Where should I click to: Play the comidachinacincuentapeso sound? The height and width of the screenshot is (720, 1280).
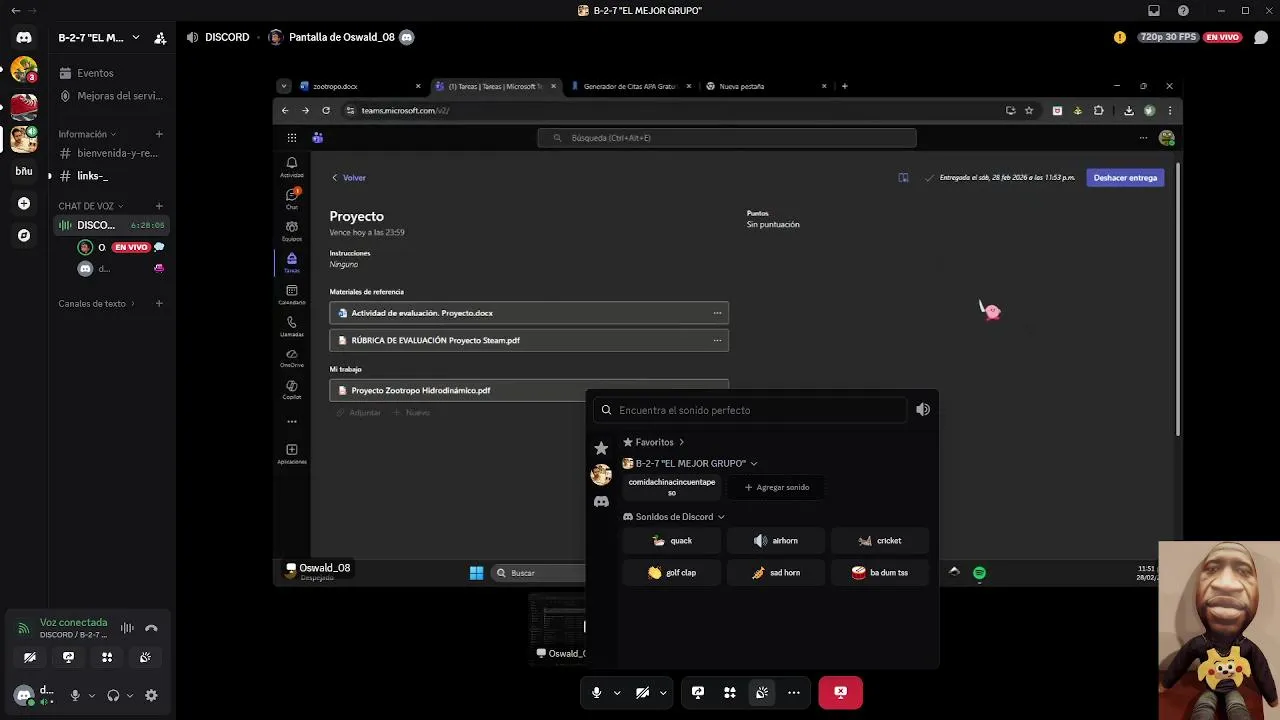[x=672, y=487]
